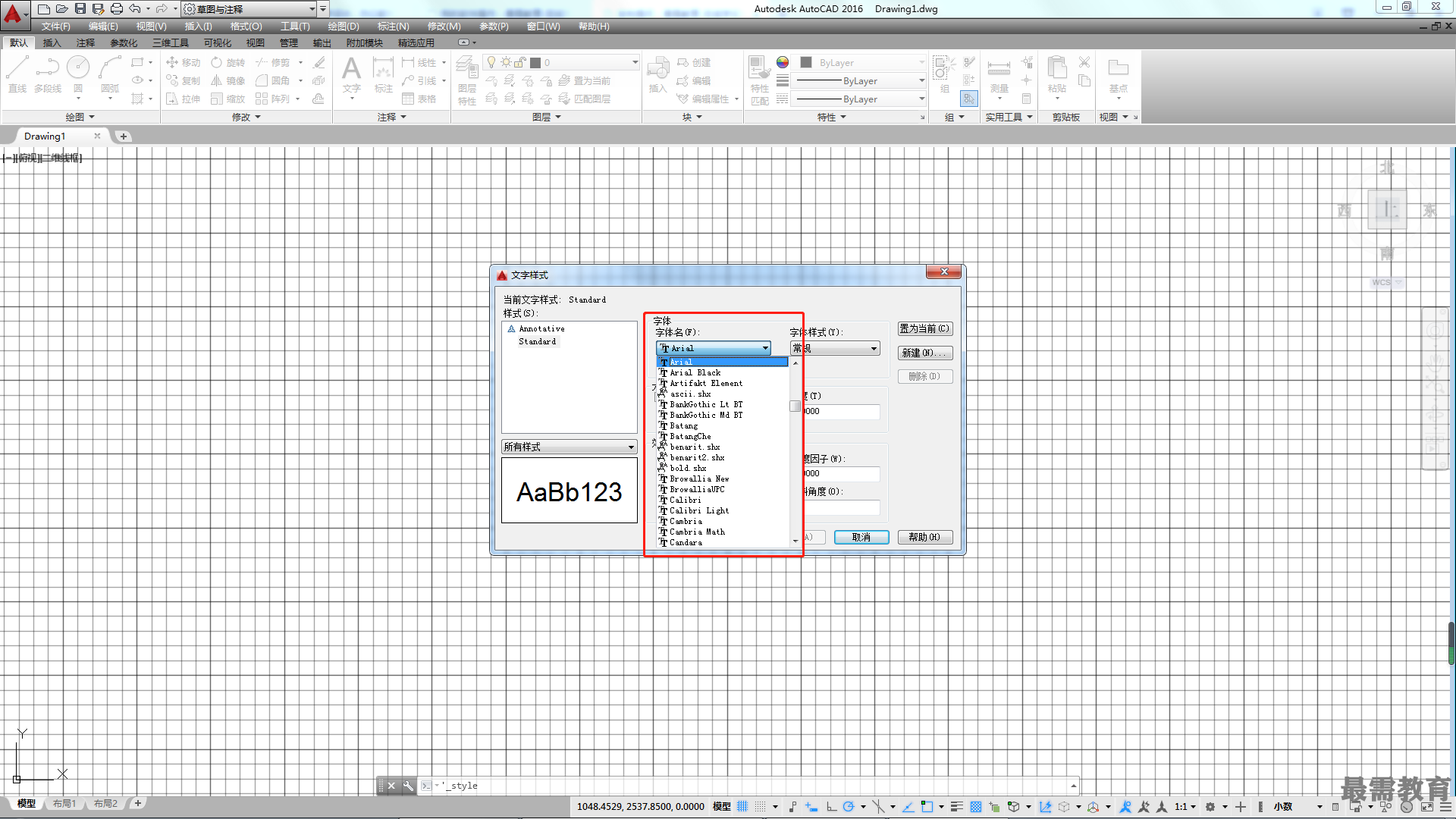
Task: Click the Insert block (插入) icon
Action: [657, 74]
